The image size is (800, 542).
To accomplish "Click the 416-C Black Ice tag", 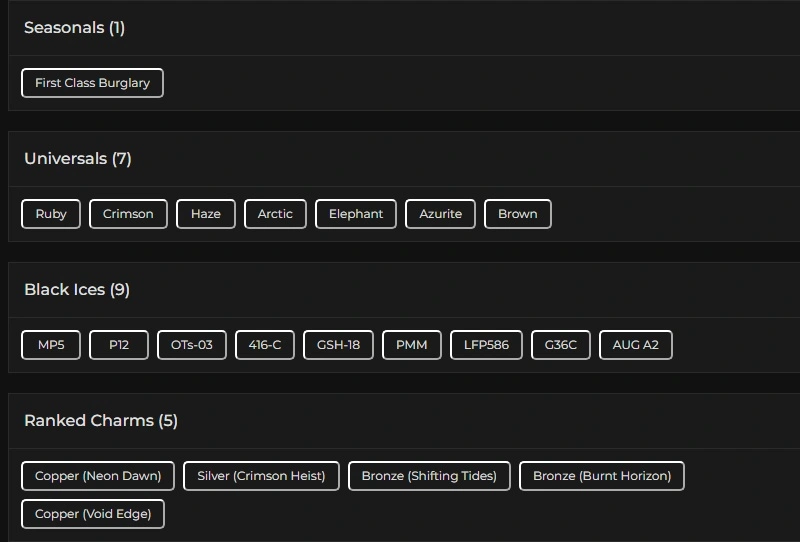I will tap(265, 345).
